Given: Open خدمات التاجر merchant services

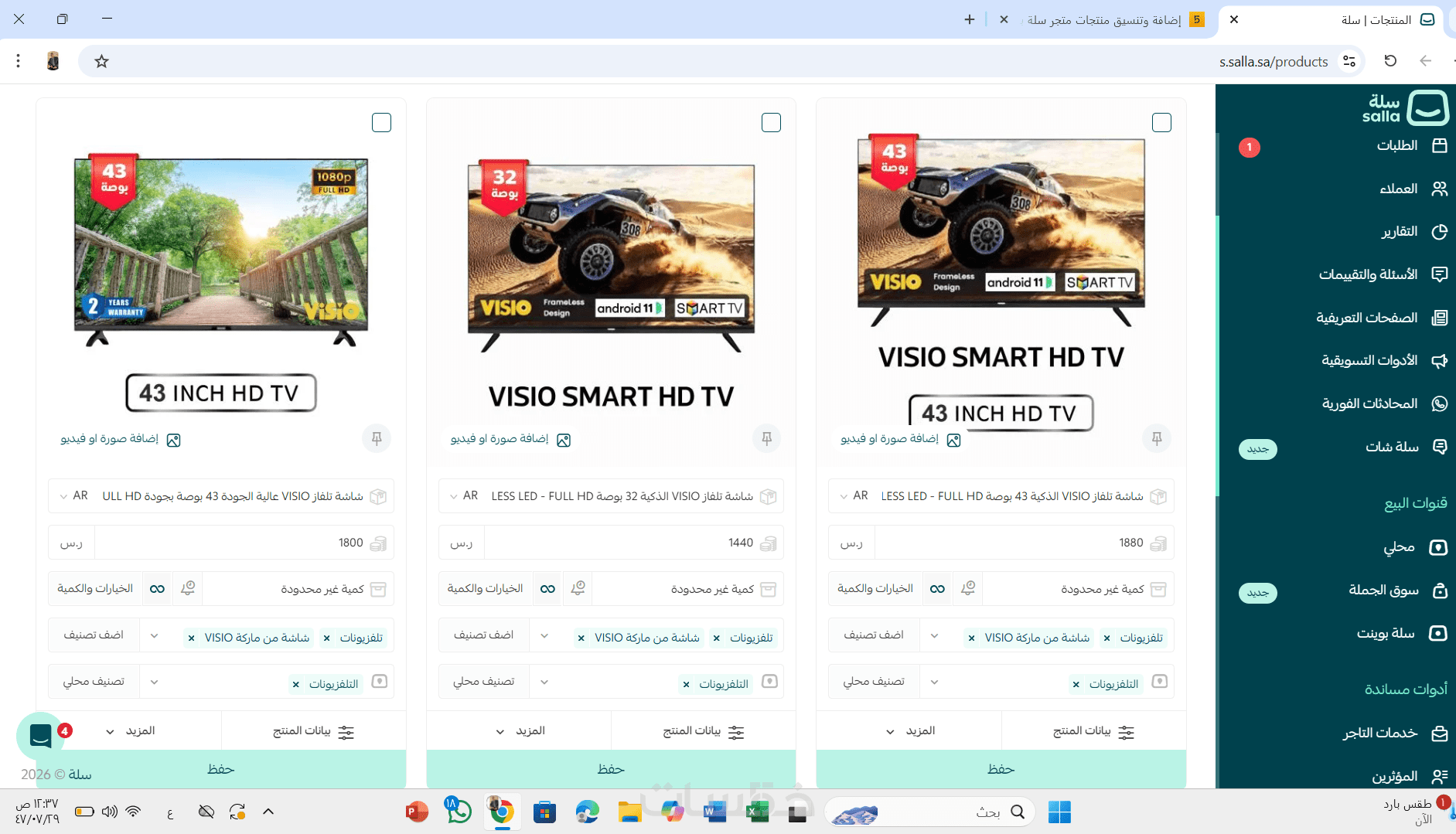Looking at the screenshot, I should click(1394, 734).
